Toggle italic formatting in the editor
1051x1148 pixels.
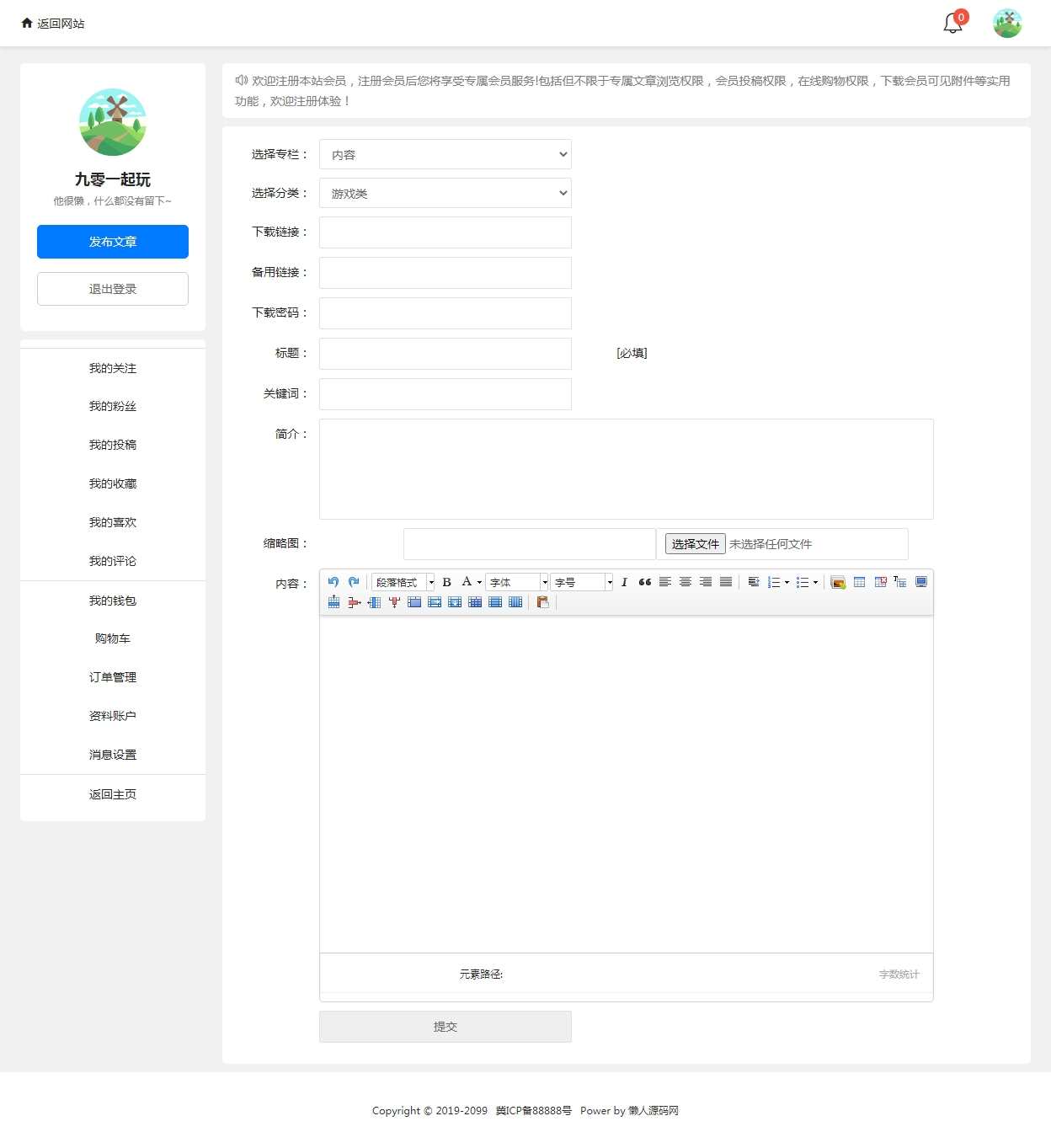(x=624, y=582)
